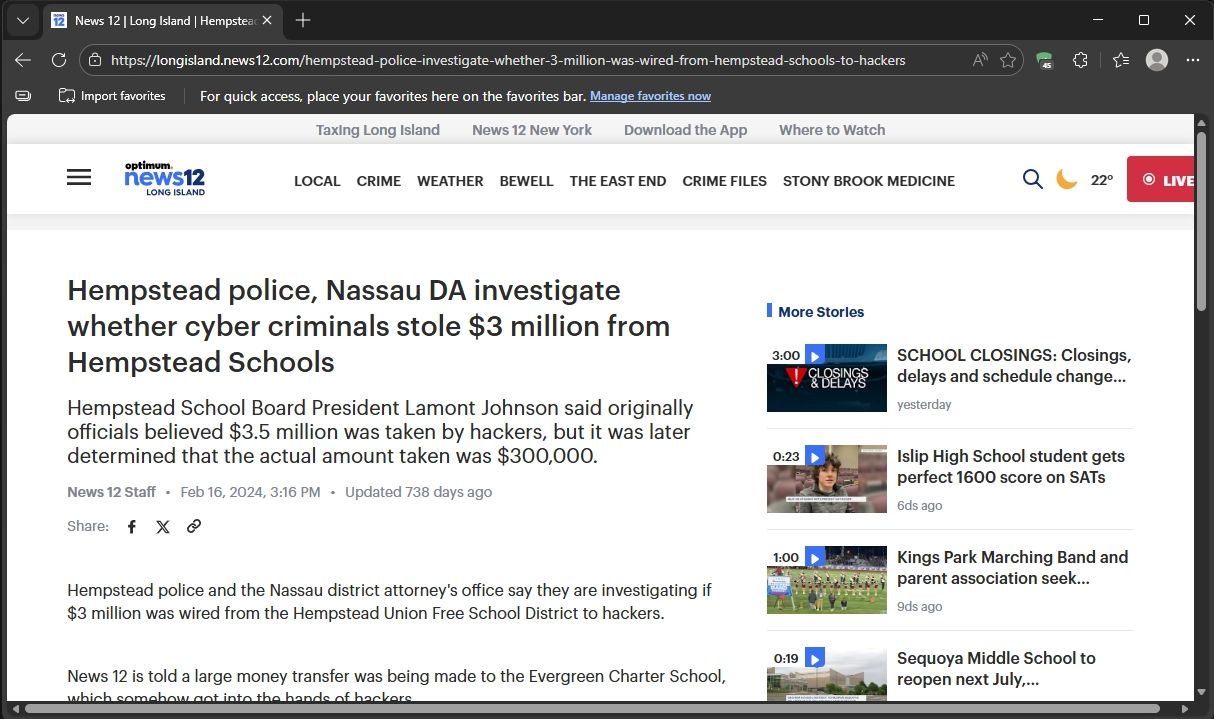Open a new browser tab
The width and height of the screenshot is (1214, 719).
point(303,20)
